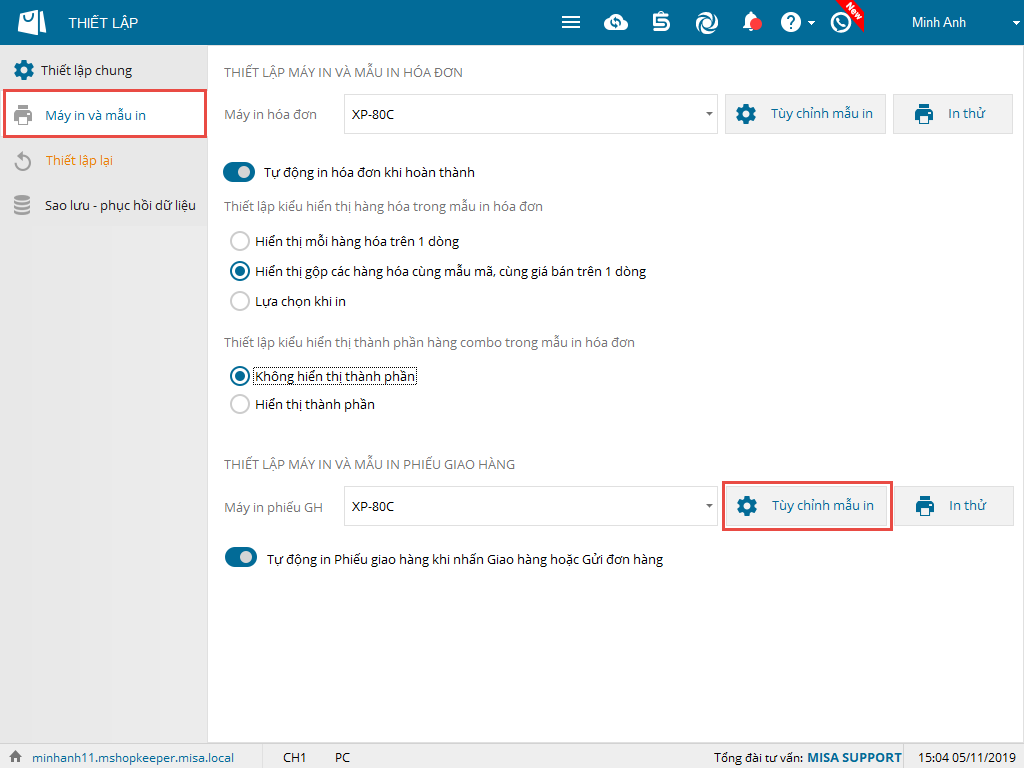This screenshot has height=768, width=1024.
Task: Open minhanh11.mshopkeeper.misa.local link
Action: tap(133, 758)
